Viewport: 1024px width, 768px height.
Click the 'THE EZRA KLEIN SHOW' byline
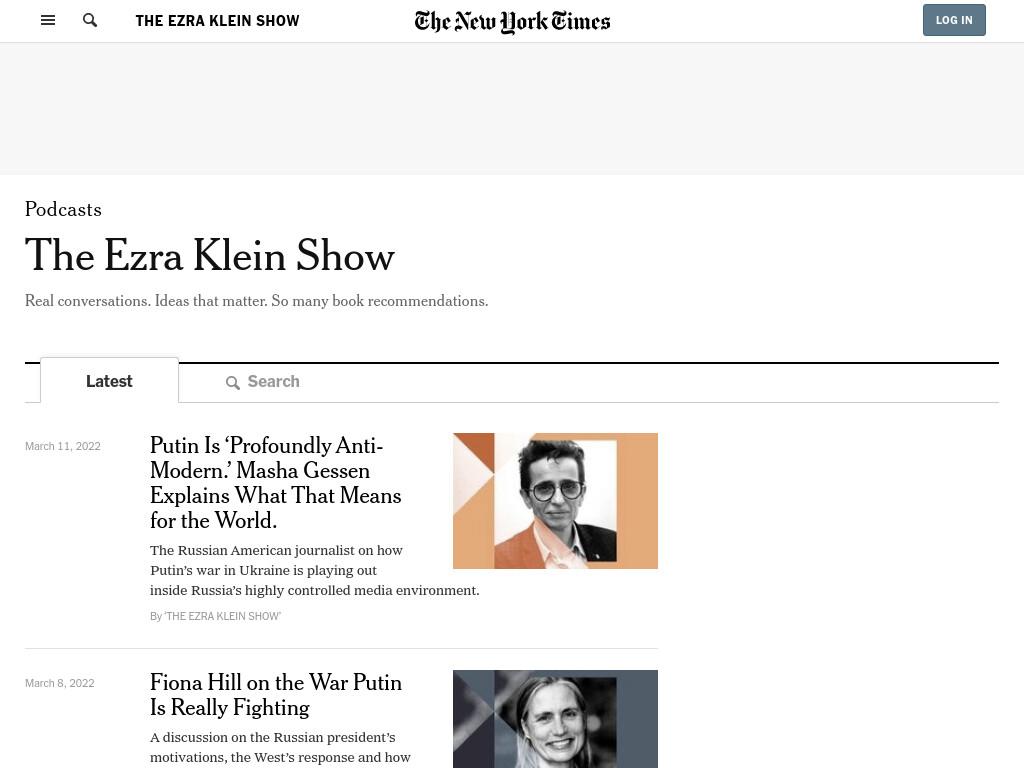(222, 616)
